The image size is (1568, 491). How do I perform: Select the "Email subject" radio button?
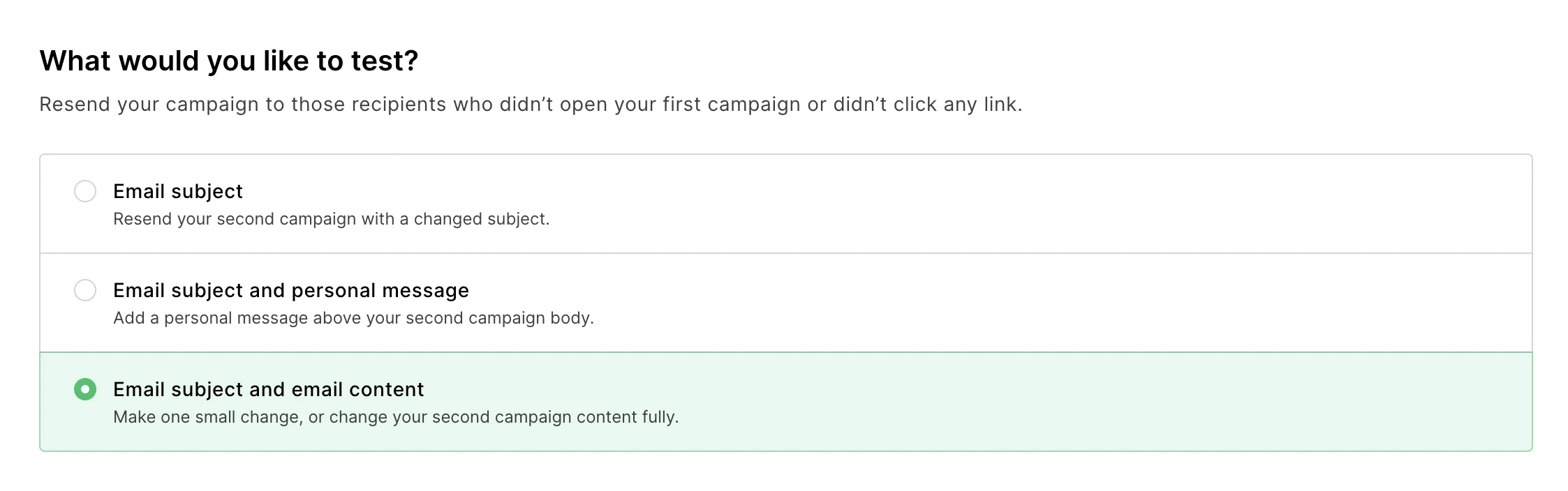[85, 191]
